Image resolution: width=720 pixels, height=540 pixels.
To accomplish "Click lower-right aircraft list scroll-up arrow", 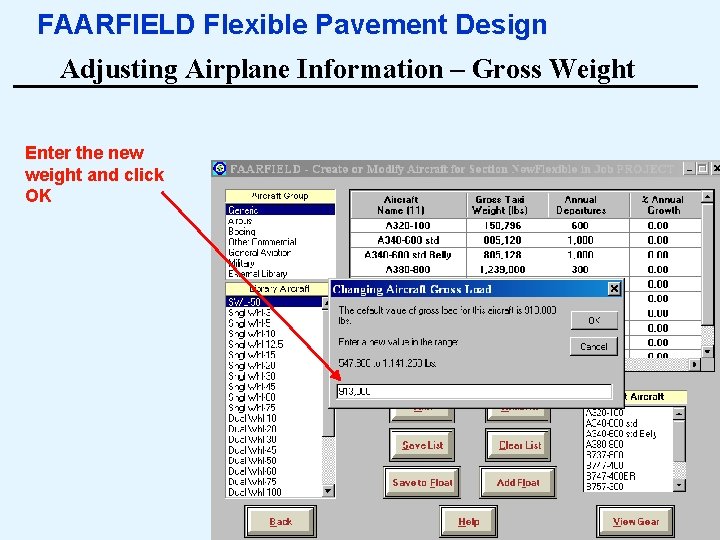I will tap(679, 414).
